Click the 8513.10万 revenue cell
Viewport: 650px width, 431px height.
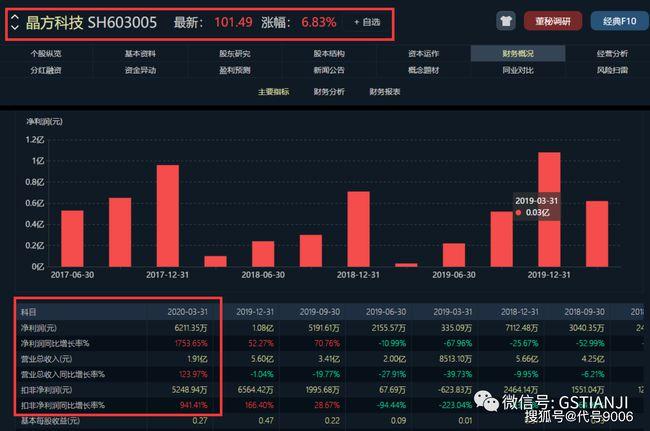click(x=456, y=359)
